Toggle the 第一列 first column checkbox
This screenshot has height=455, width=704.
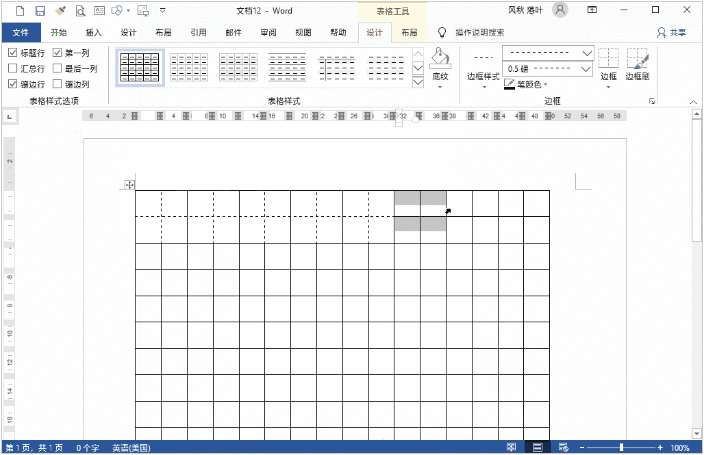point(57,53)
